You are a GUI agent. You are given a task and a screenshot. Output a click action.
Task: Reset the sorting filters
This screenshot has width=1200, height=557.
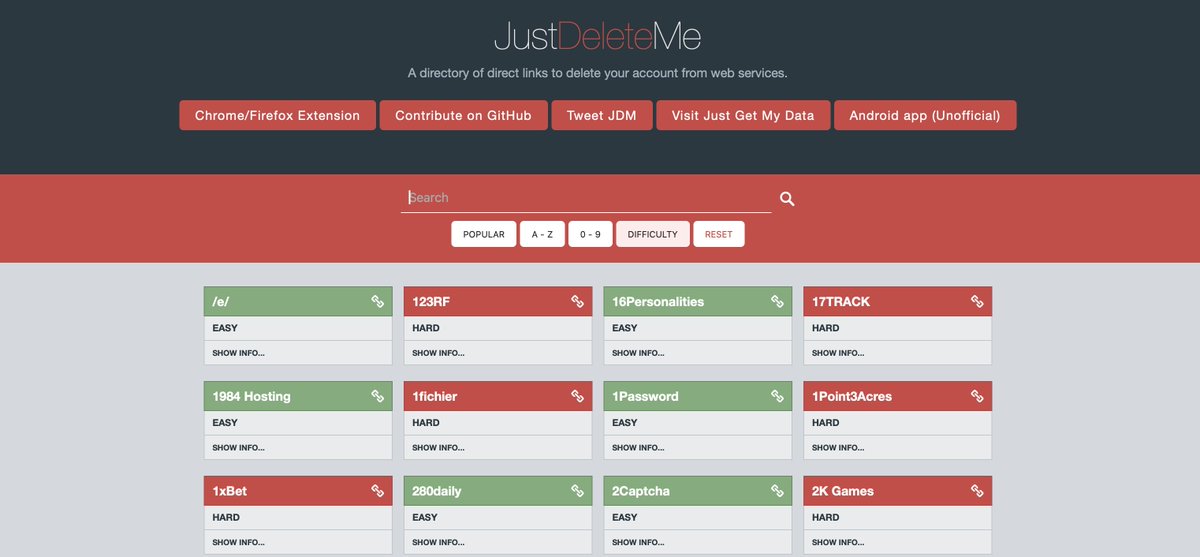[719, 234]
